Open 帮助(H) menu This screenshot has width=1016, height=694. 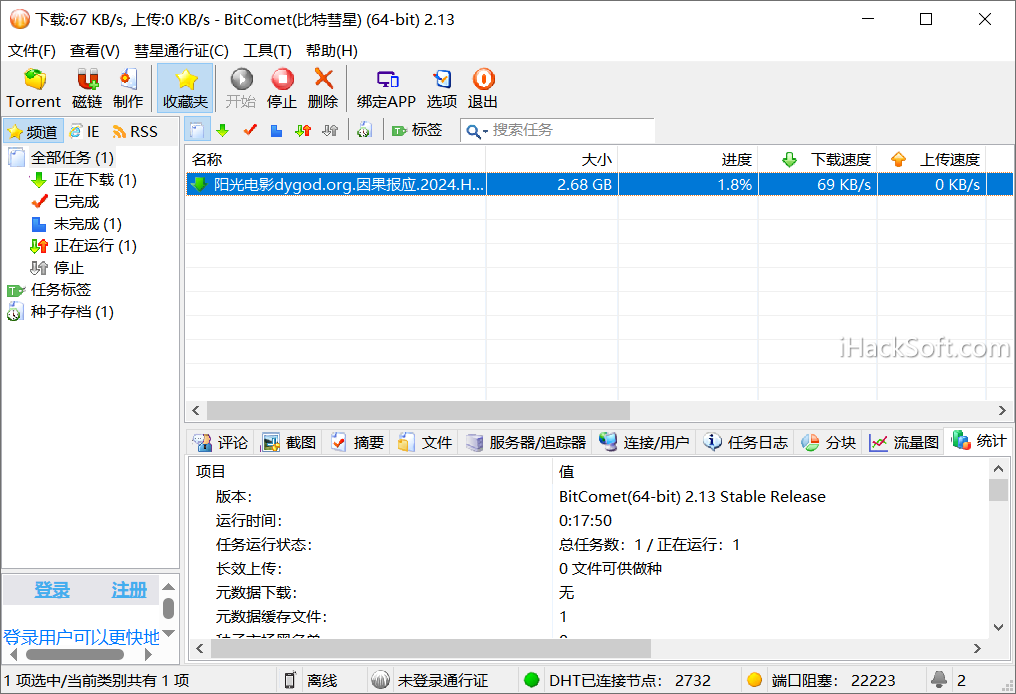[x=332, y=51]
